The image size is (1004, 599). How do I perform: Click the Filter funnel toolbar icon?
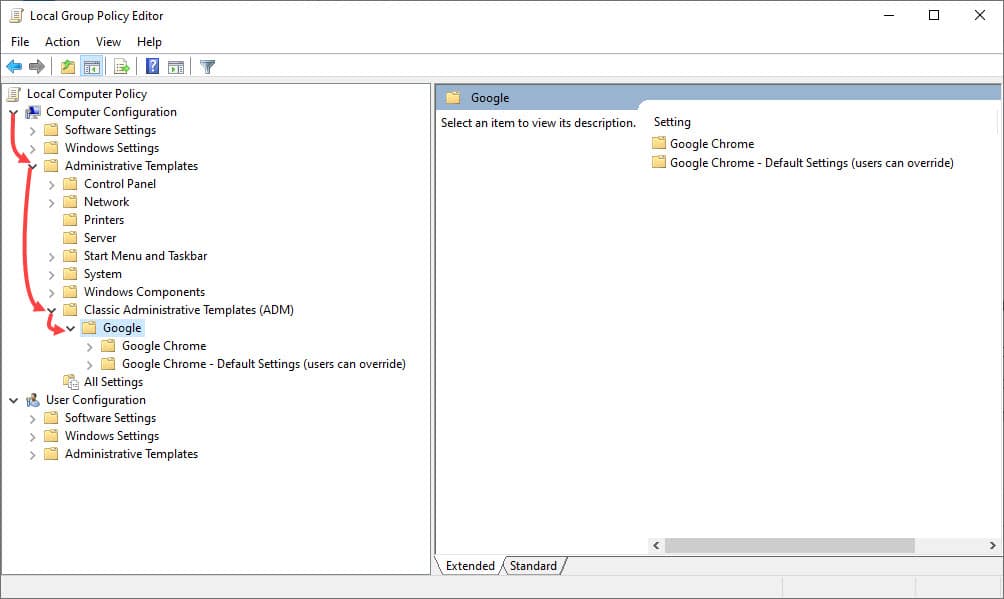click(207, 66)
